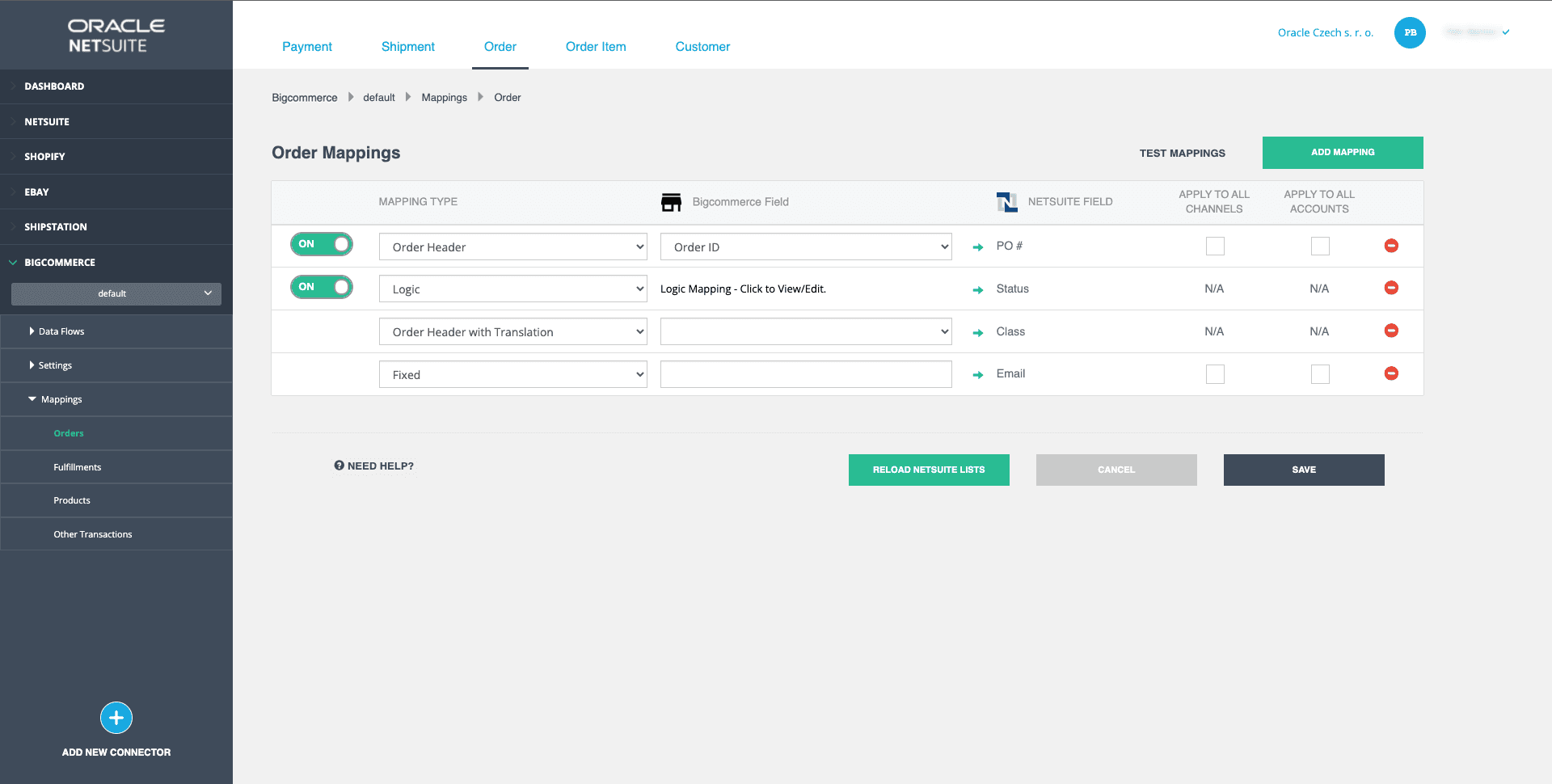Click the green arrow next to Class
The height and width of the screenshot is (784, 1552).
click(978, 332)
